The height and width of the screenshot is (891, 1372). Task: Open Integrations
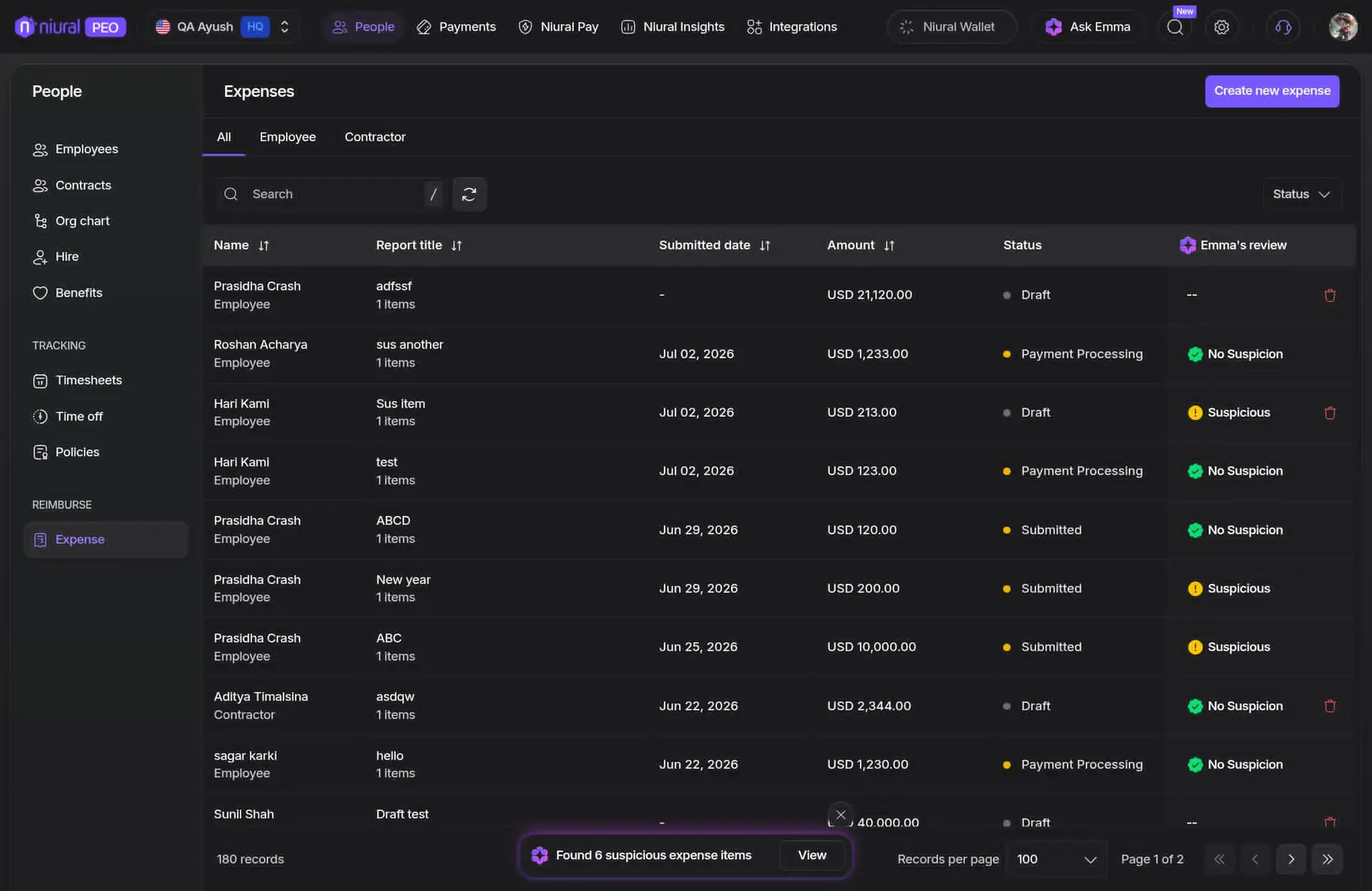(x=792, y=27)
